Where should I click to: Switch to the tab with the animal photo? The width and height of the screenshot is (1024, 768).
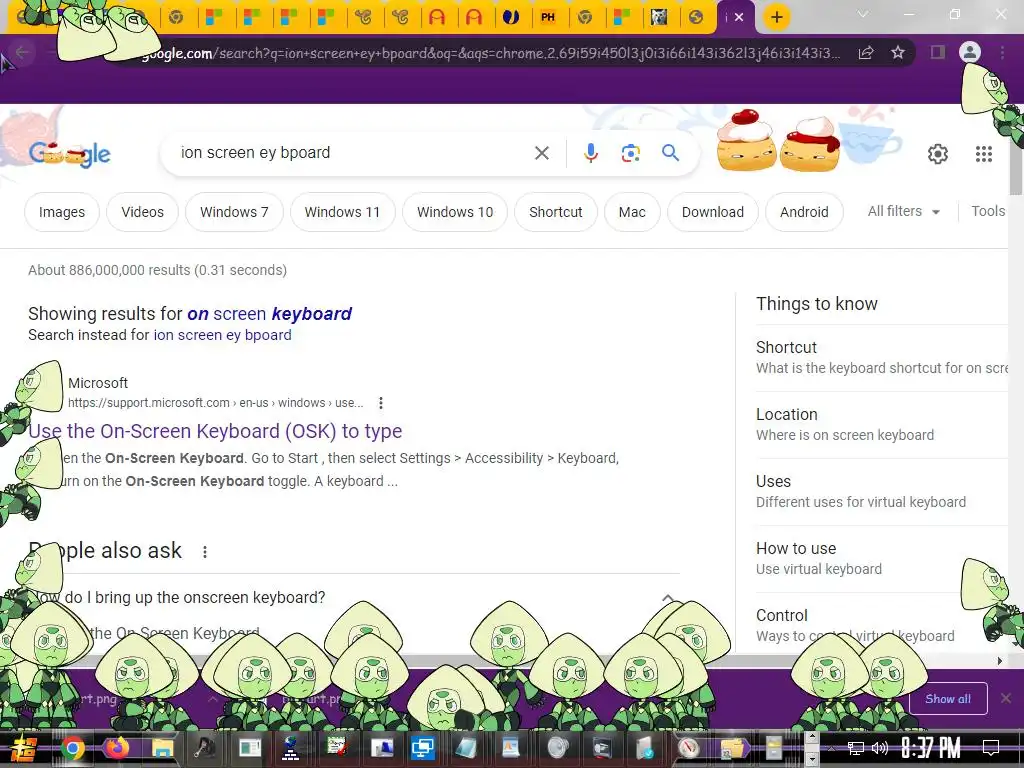click(x=659, y=17)
